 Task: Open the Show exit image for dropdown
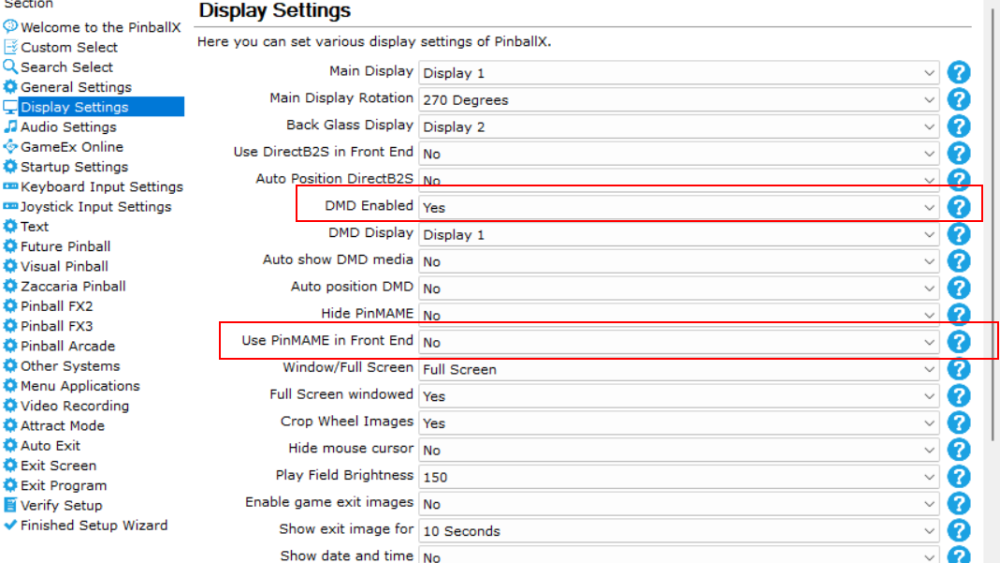(x=679, y=530)
